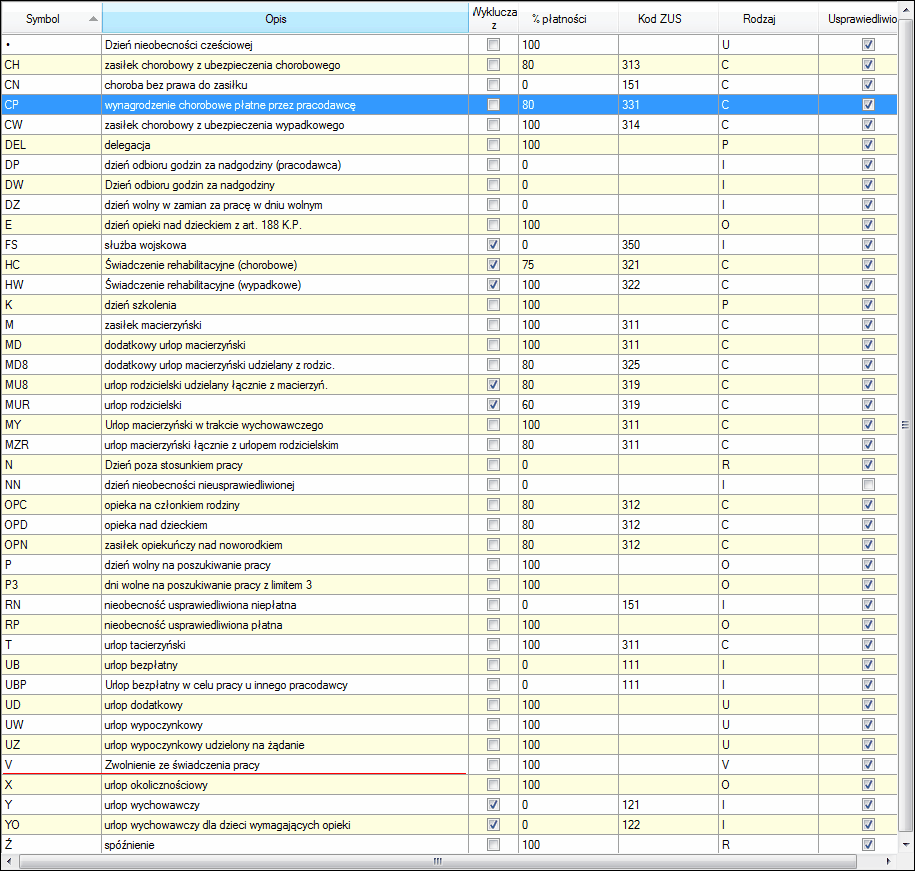Uncheck Wyklucza in the HC row
This screenshot has width=915, height=871.
point(494,265)
